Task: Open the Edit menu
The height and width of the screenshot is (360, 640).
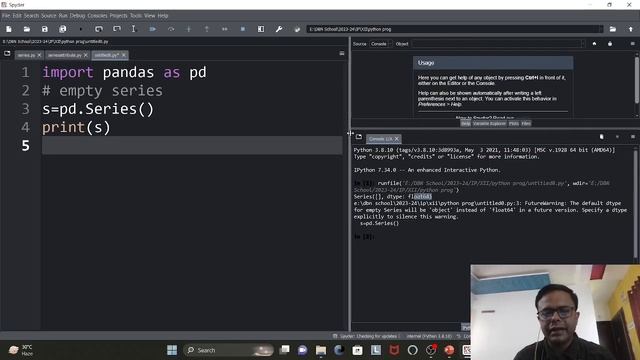Action: 17,16
